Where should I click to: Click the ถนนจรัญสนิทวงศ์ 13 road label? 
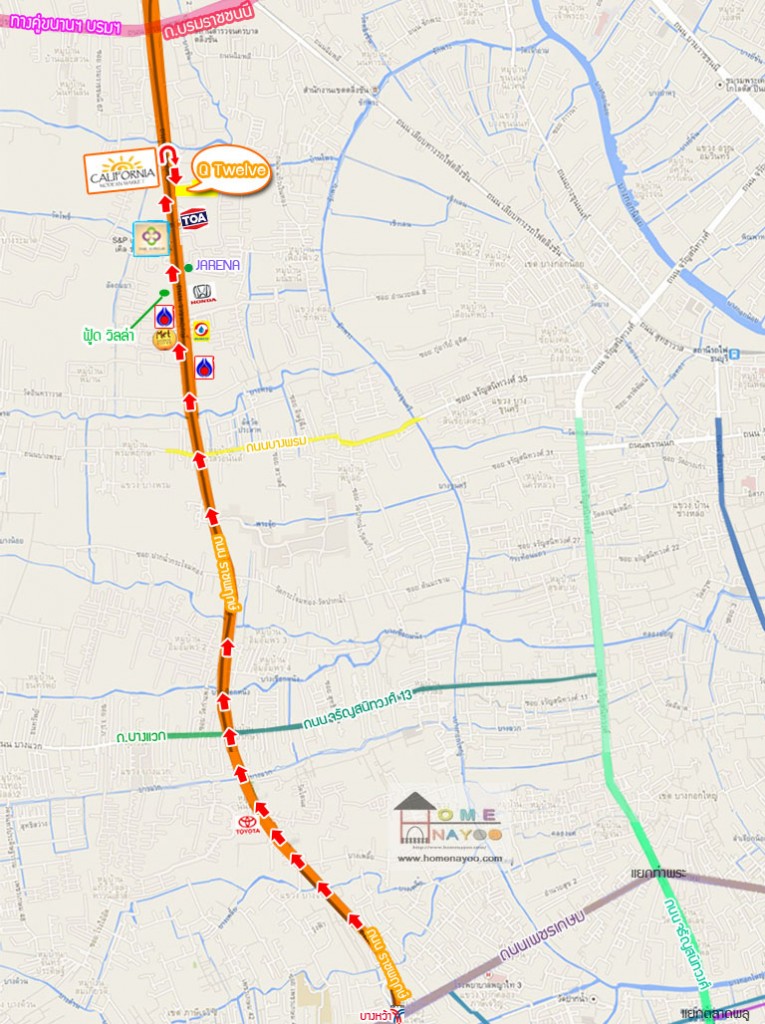[x=357, y=712]
